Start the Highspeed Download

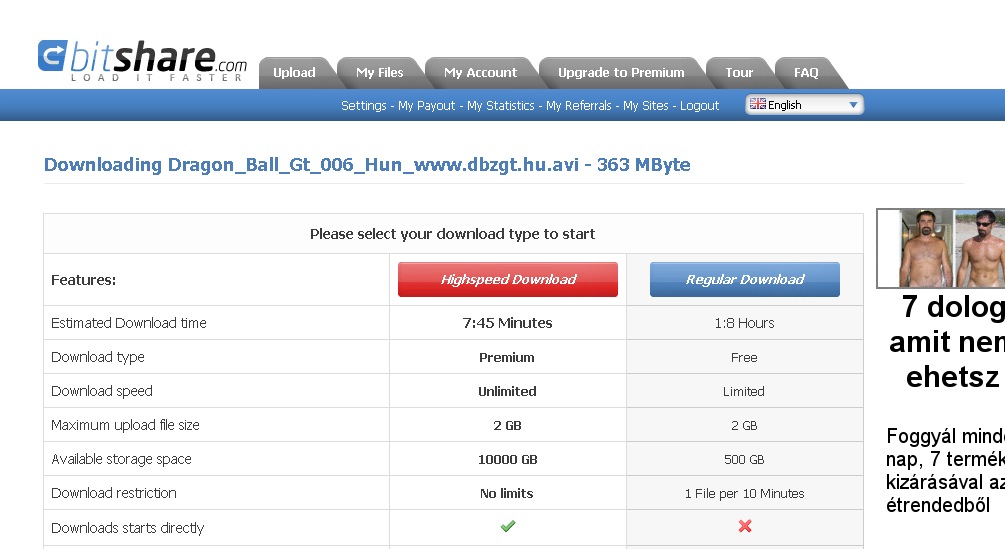point(508,279)
